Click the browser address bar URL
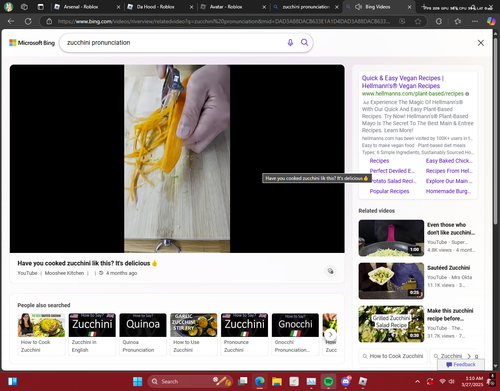500x391 pixels. tap(223, 21)
